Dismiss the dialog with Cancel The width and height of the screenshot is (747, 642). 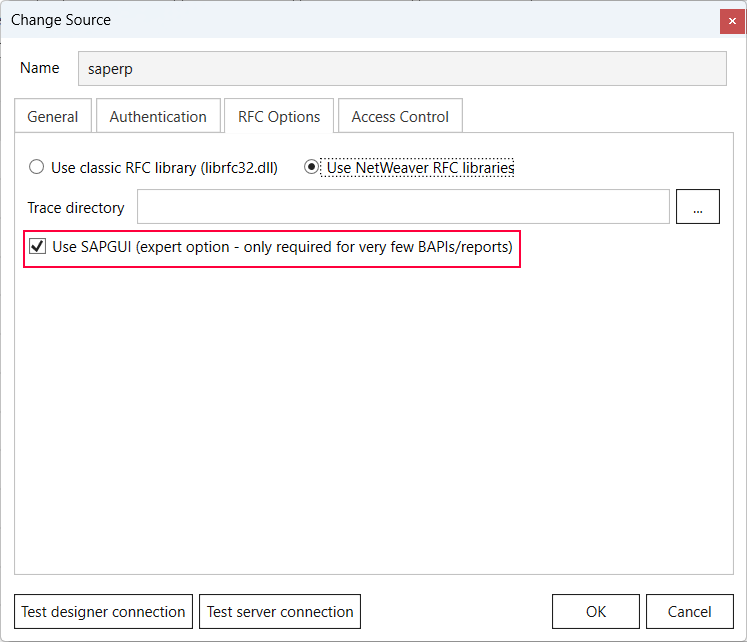point(689,611)
